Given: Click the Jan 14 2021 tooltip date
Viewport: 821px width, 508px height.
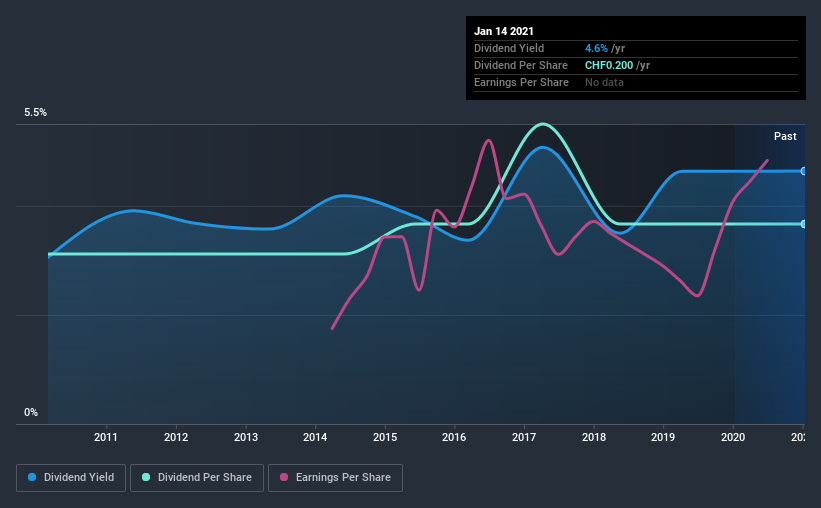Looking at the screenshot, I should (x=504, y=31).
